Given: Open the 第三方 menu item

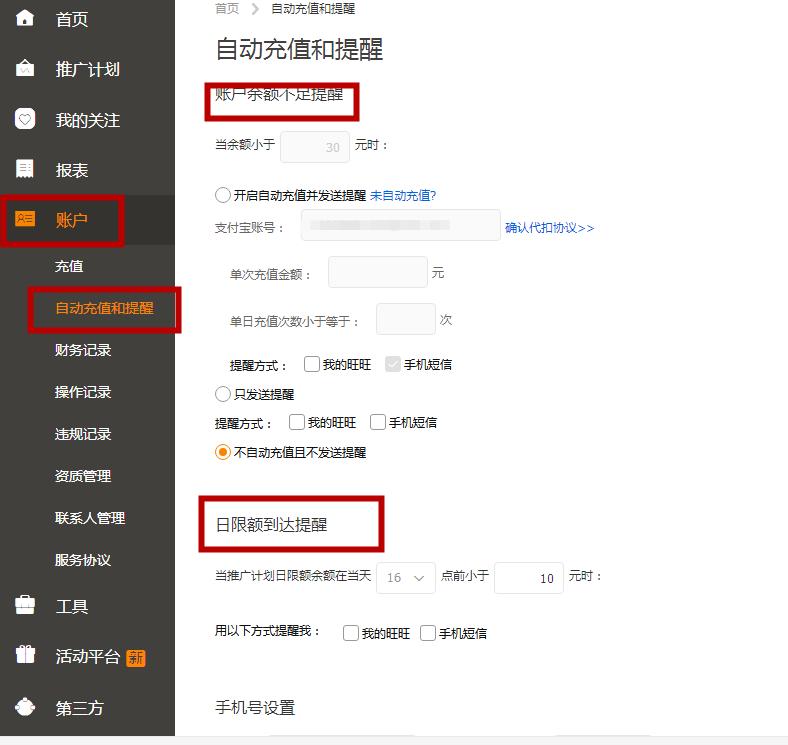Looking at the screenshot, I should click(x=79, y=708).
